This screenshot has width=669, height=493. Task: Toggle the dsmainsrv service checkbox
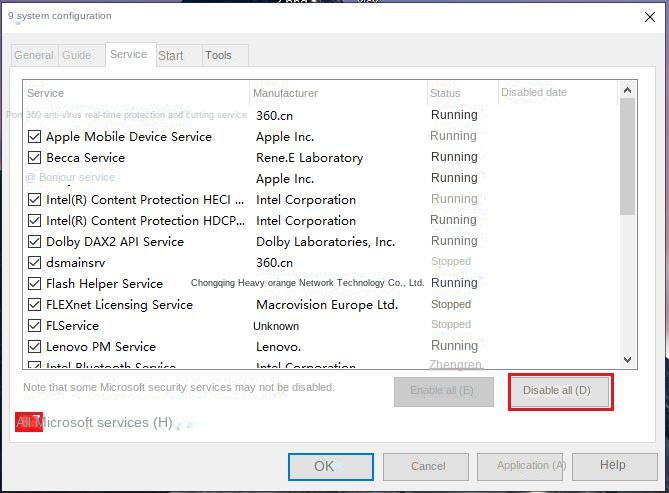click(34, 263)
